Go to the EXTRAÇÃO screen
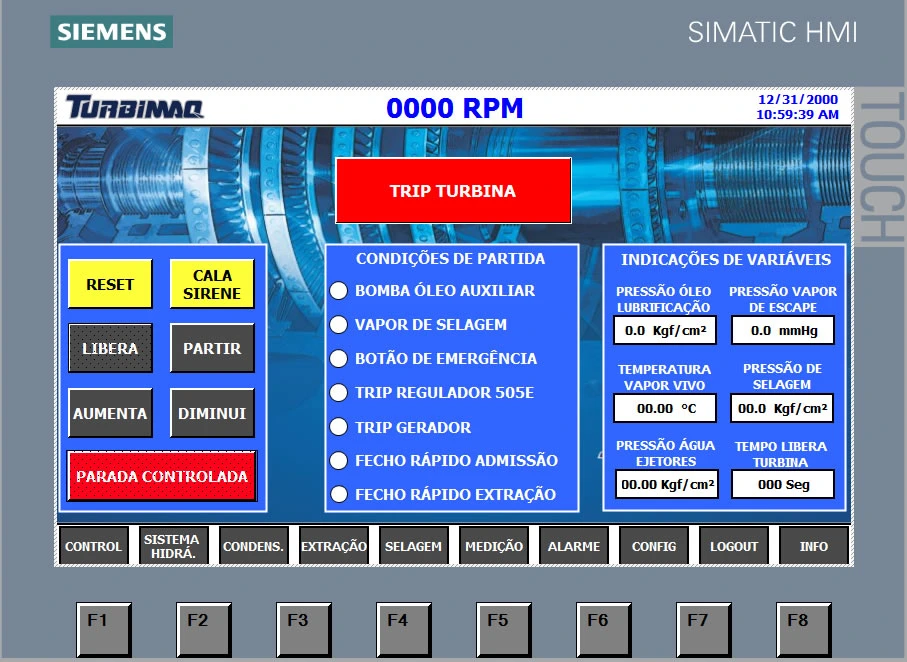The image size is (907, 662). (x=334, y=546)
